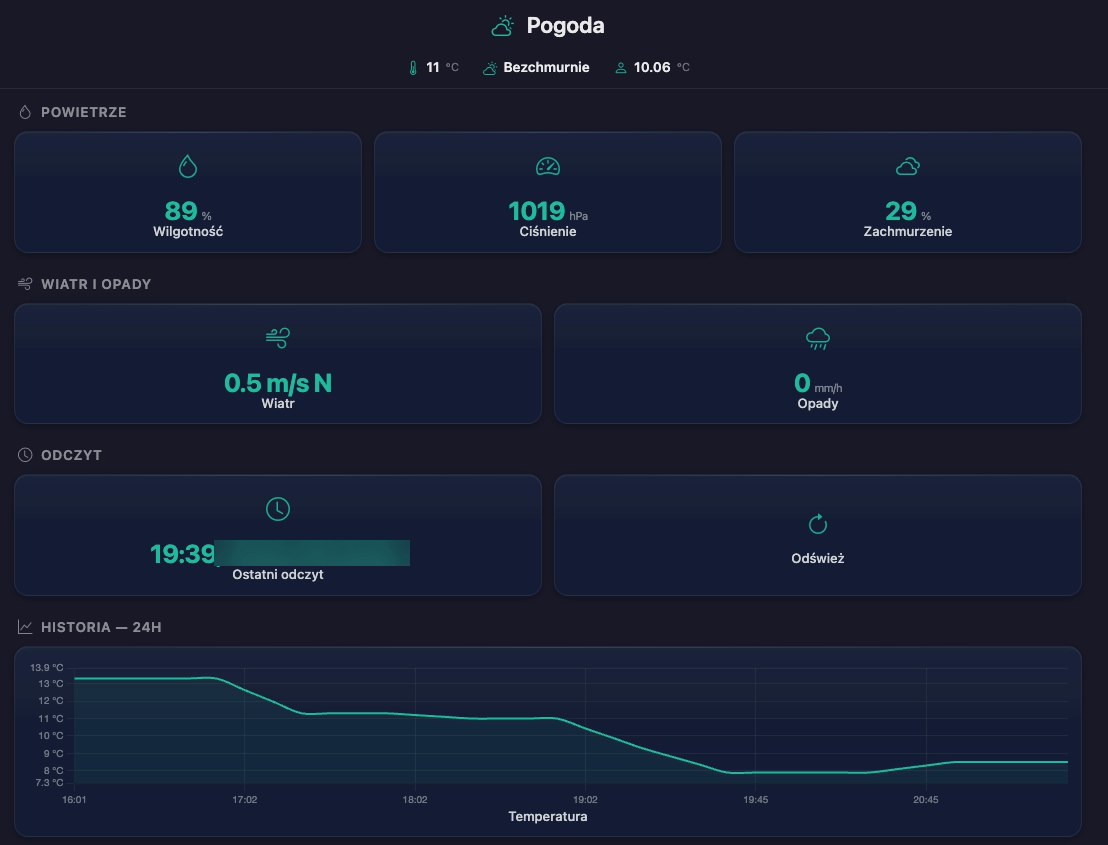Image resolution: width=1108 pixels, height=845 pixels.
Task: Click the gauge icon in Ciśnienie card
Action: [x=548, y=167]
